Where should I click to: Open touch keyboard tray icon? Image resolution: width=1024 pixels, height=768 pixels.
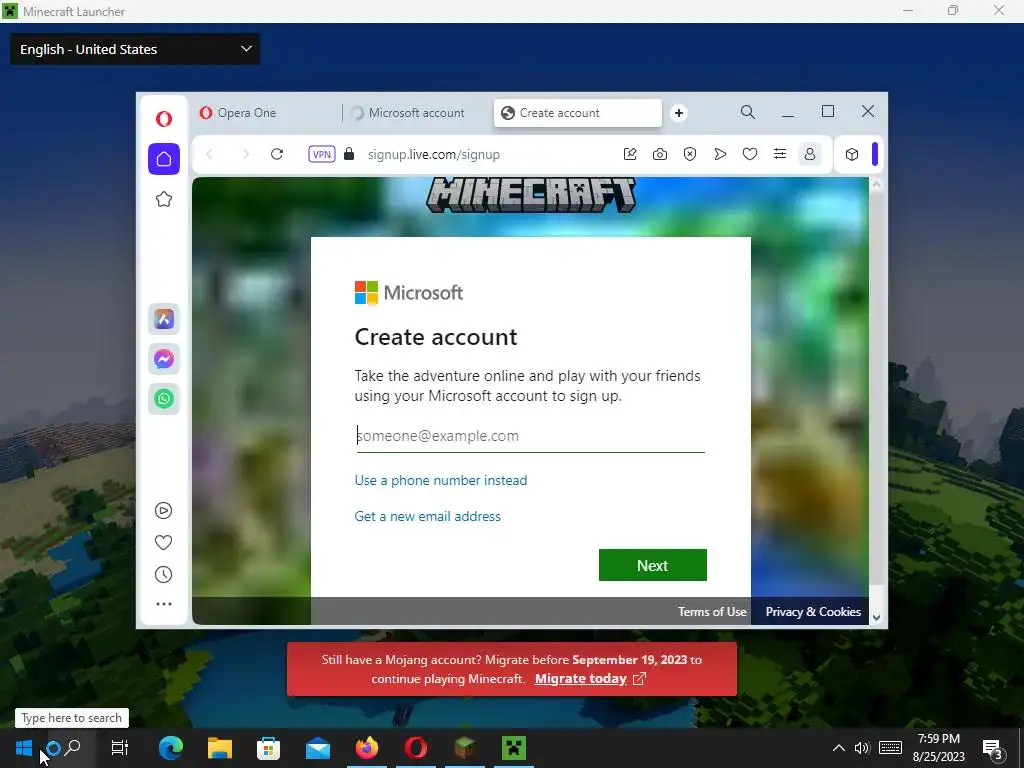(890, 748)
